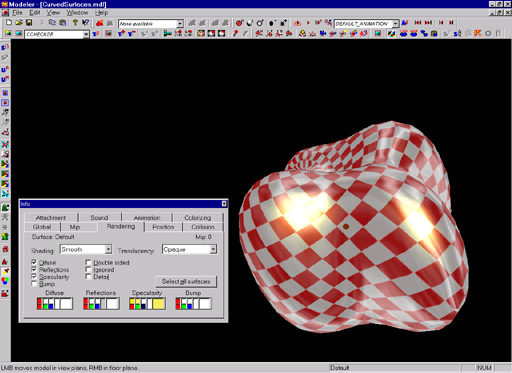Image resolution: width=512 pixels, height=373 pixels.
Task: Open the Window menu
Action: [x=77, y=13]
